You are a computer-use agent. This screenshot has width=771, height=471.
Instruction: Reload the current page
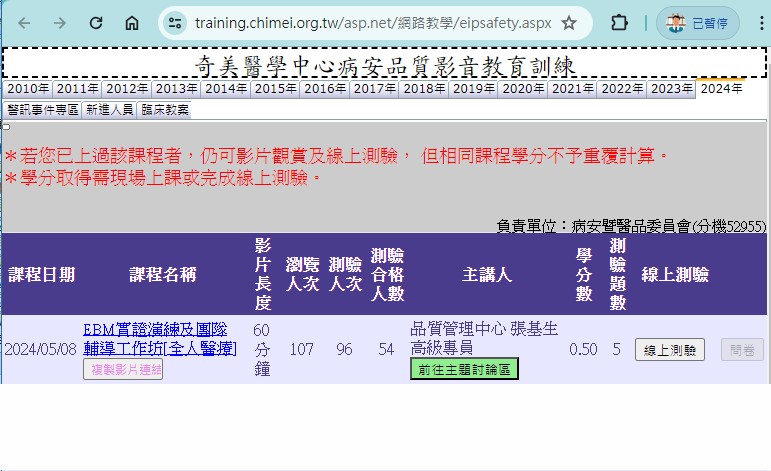pyautogui.click(x=96, y=23)
